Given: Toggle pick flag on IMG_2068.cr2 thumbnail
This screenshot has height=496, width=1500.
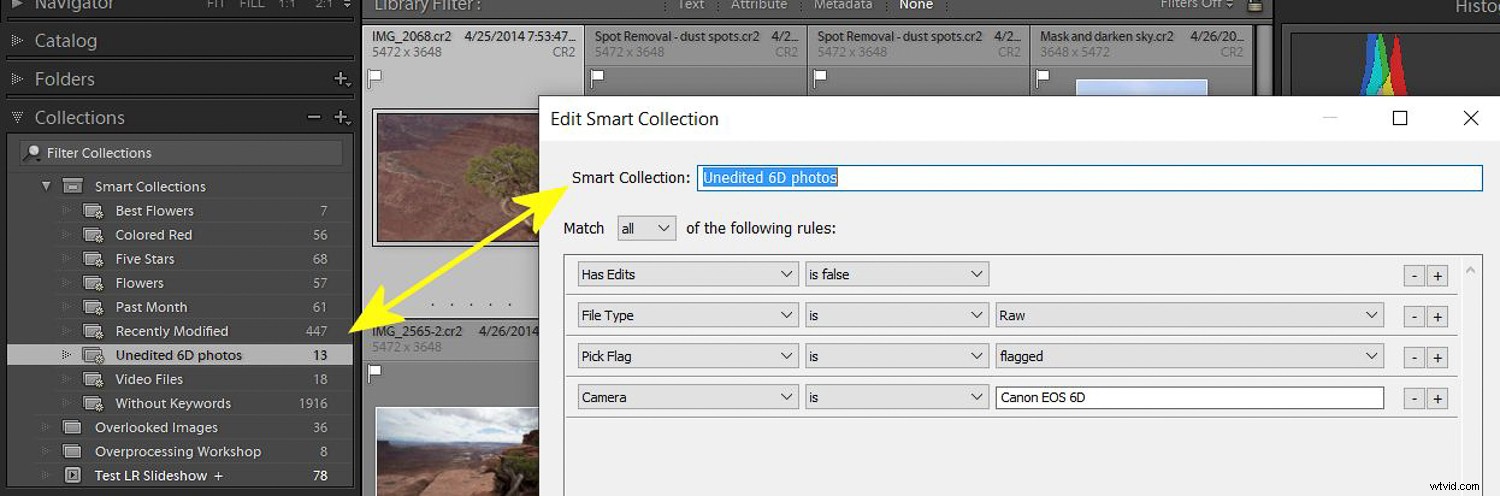Looking at the screenshot, I should click(x=376, y=76).
